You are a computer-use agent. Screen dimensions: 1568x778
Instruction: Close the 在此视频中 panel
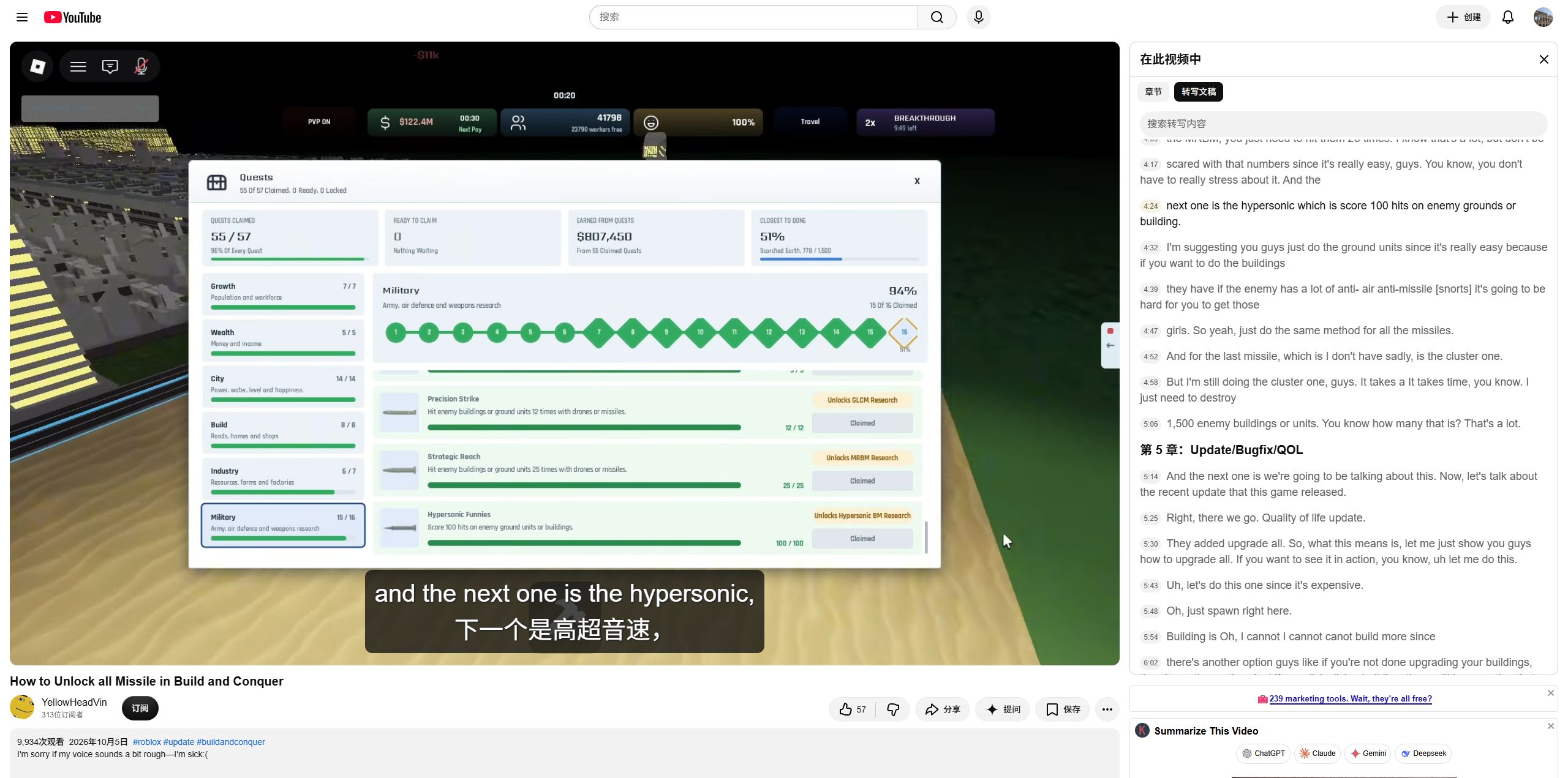coord(1543,59)
